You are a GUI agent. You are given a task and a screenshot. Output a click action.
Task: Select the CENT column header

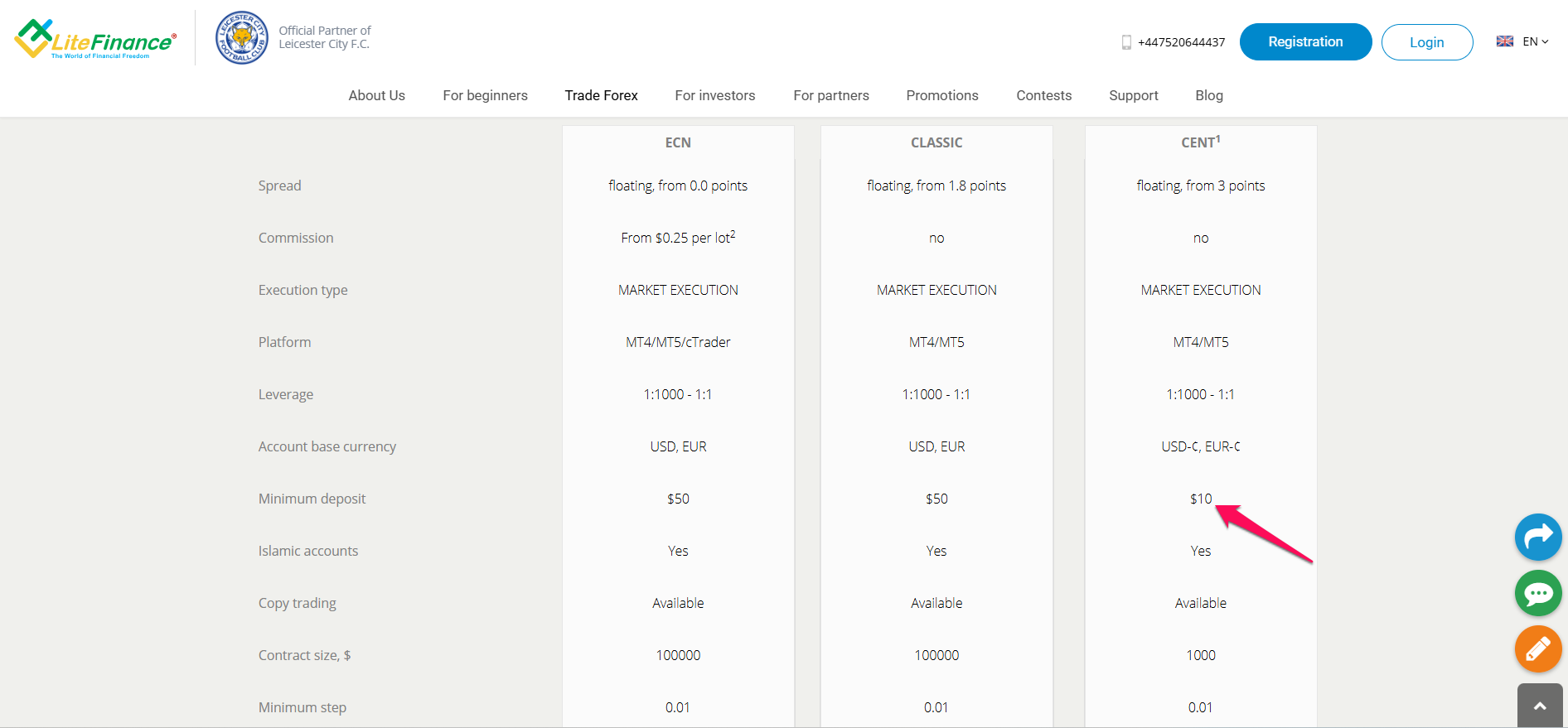[1201, 142]
